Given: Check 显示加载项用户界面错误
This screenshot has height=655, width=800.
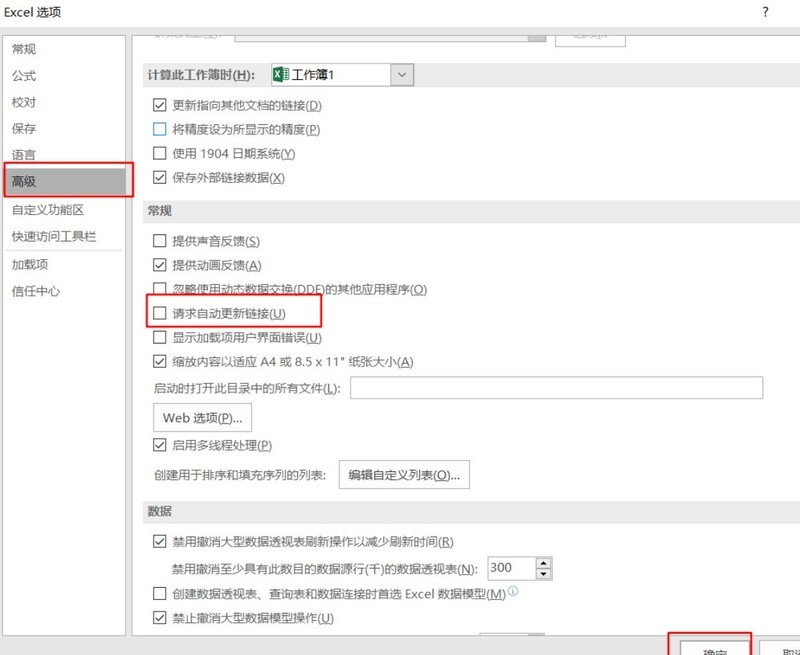Looking at the screenshot, I should pos(160,338).
